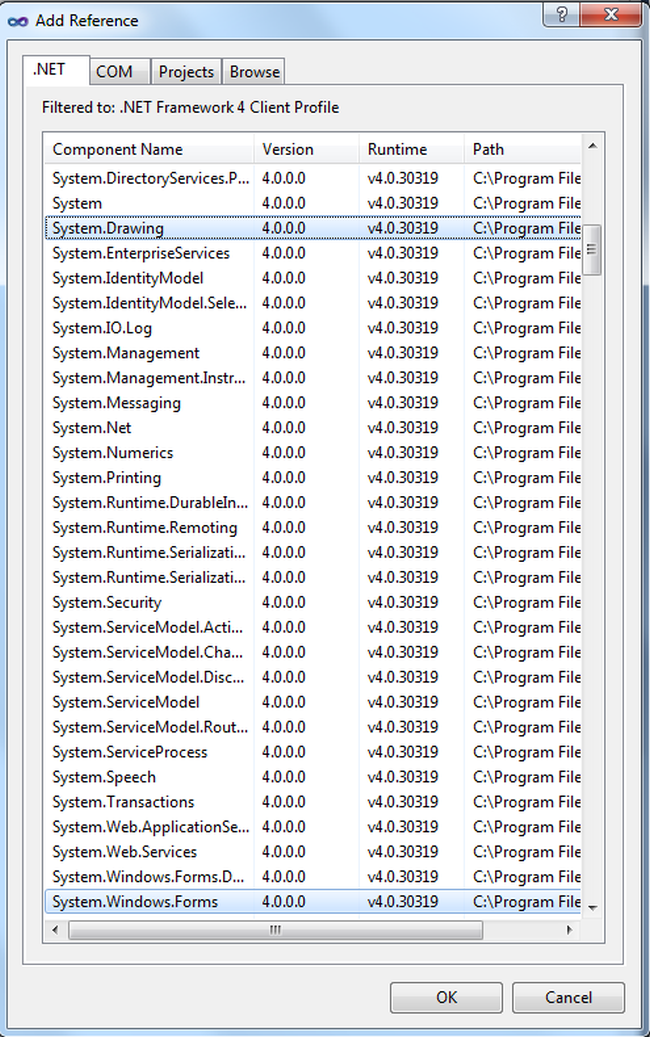The width and height of the screenshot is (650, 1037).
Task: Select System.DirectoryServices.P... row
Action: [x=313, y=179]
